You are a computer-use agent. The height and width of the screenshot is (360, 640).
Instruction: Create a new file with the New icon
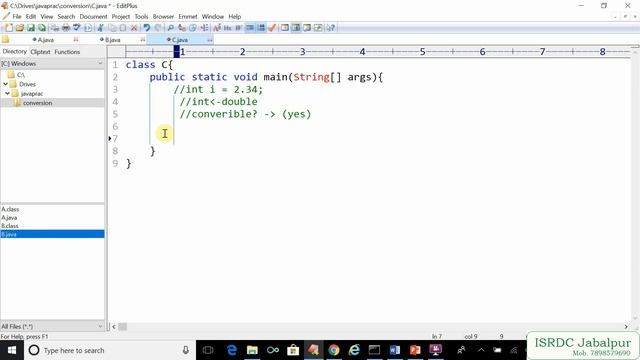click(x=9, y=28)
